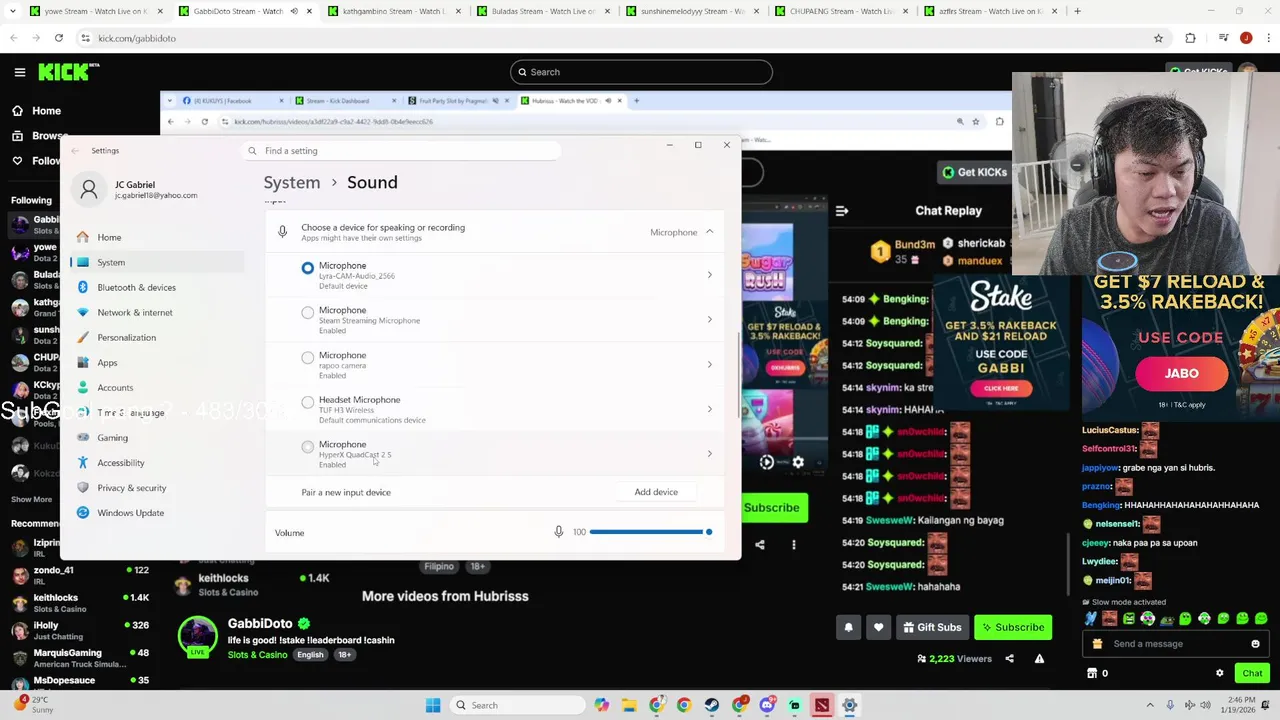The image size is (1280, 720).
Task: Click the Settings window vertical scrollbar
Action: (739, 375)
